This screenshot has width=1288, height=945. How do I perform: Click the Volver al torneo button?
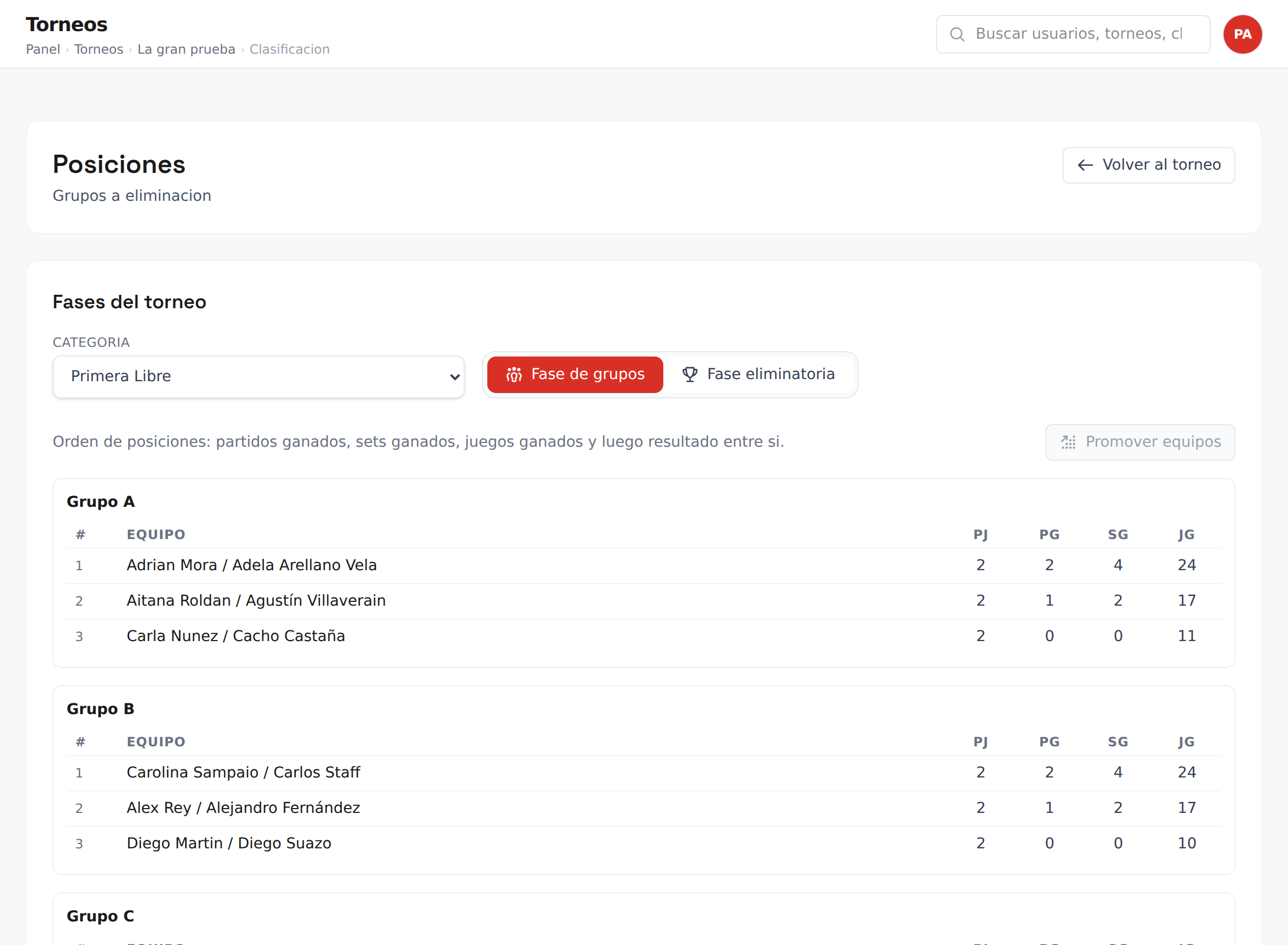pos(1148,165)
